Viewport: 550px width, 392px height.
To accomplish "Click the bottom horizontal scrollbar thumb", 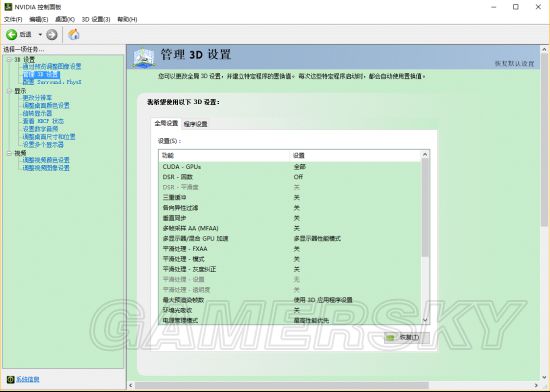I will click(x=282, y=385).
